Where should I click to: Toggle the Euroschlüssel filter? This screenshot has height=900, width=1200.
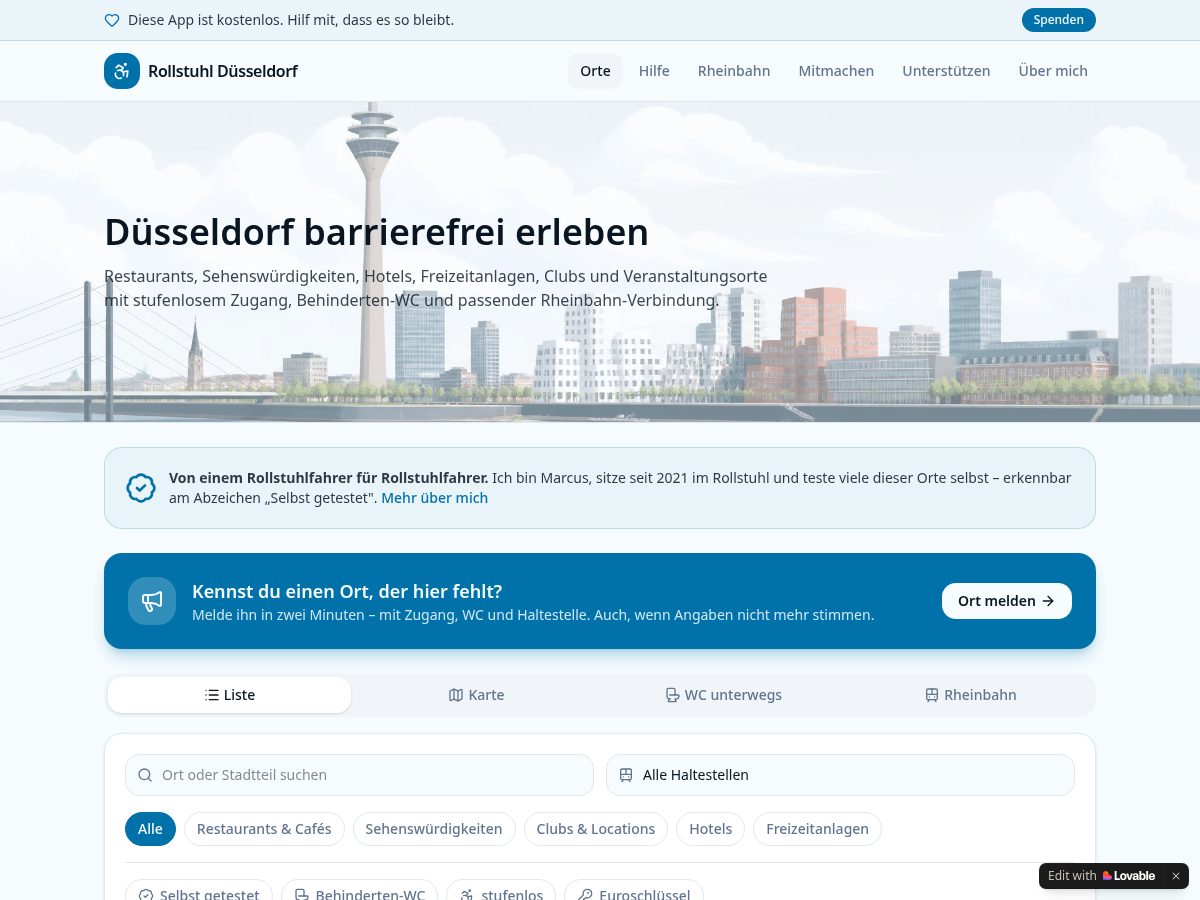[x=634, y=890]
